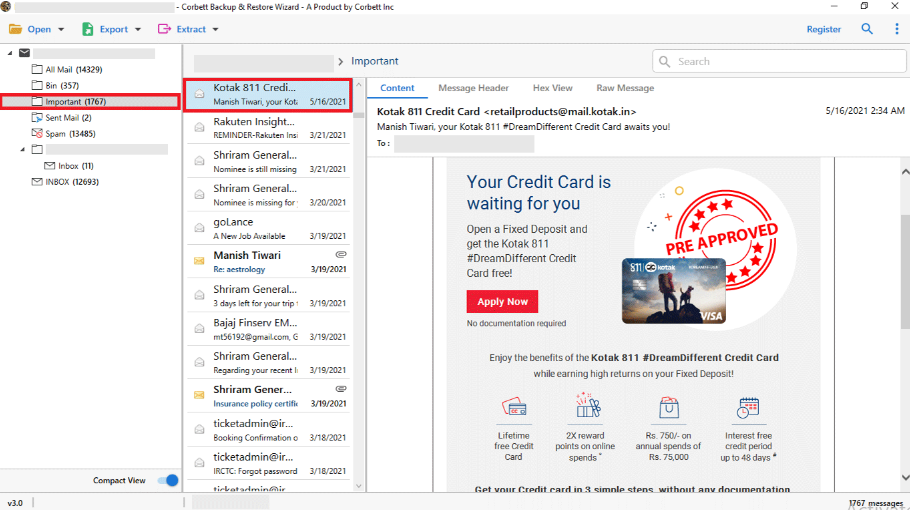Open the Kotak 811 Credit email
The width and height of the screenshot is (910, 510).
pyautogui.click(x=268, y=95)
